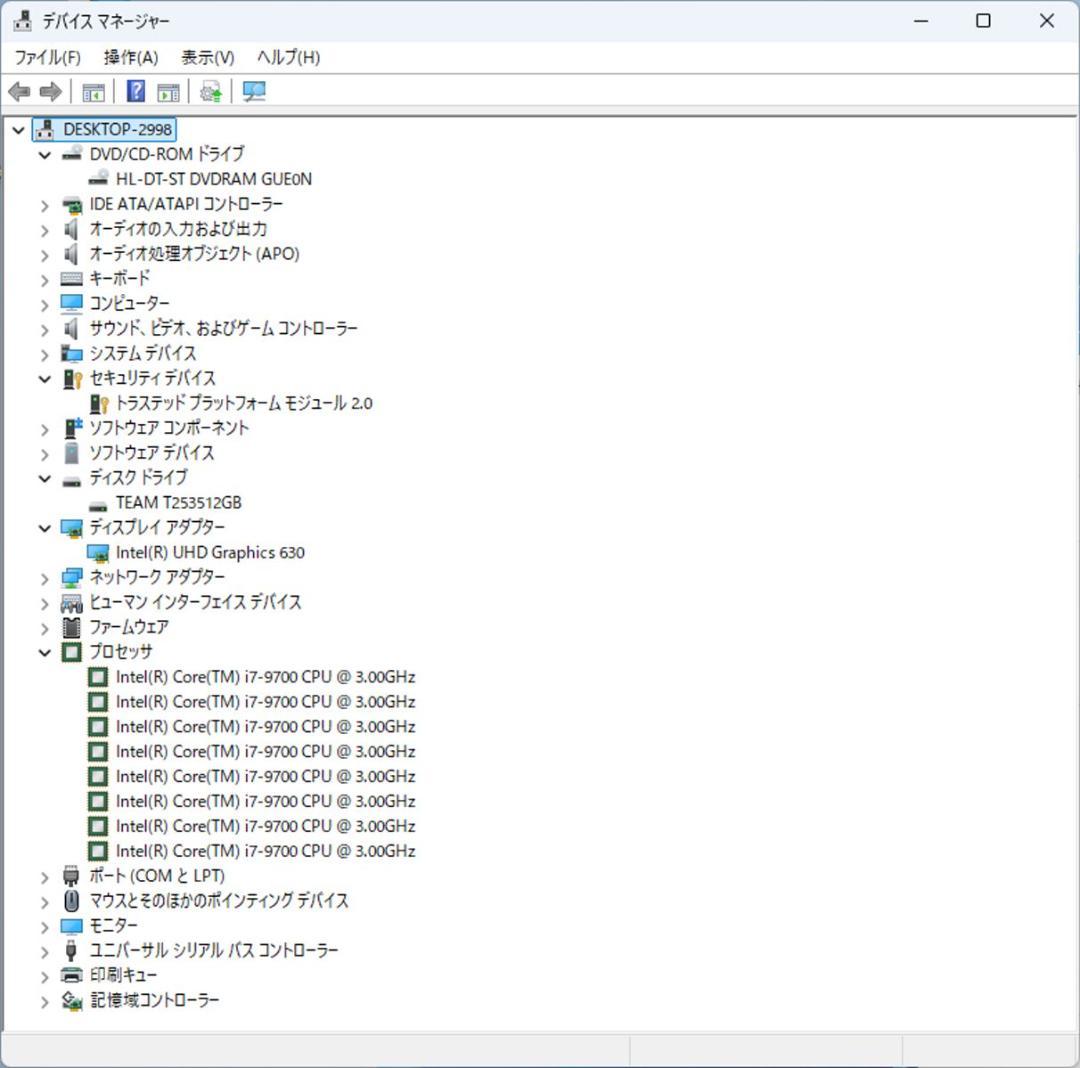Click the Intel(R) UHD Graphics 630 device icon
This screenshot has width=1080, height=1068.
pos(99,552)
